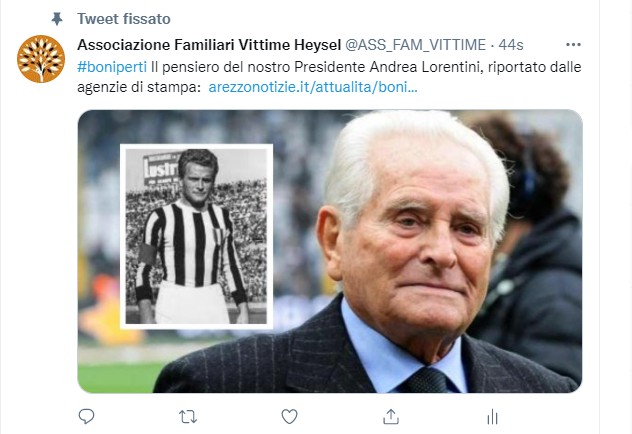Click the black-and-white footballer inset photo
632x434 pixels.
[196, 236]
